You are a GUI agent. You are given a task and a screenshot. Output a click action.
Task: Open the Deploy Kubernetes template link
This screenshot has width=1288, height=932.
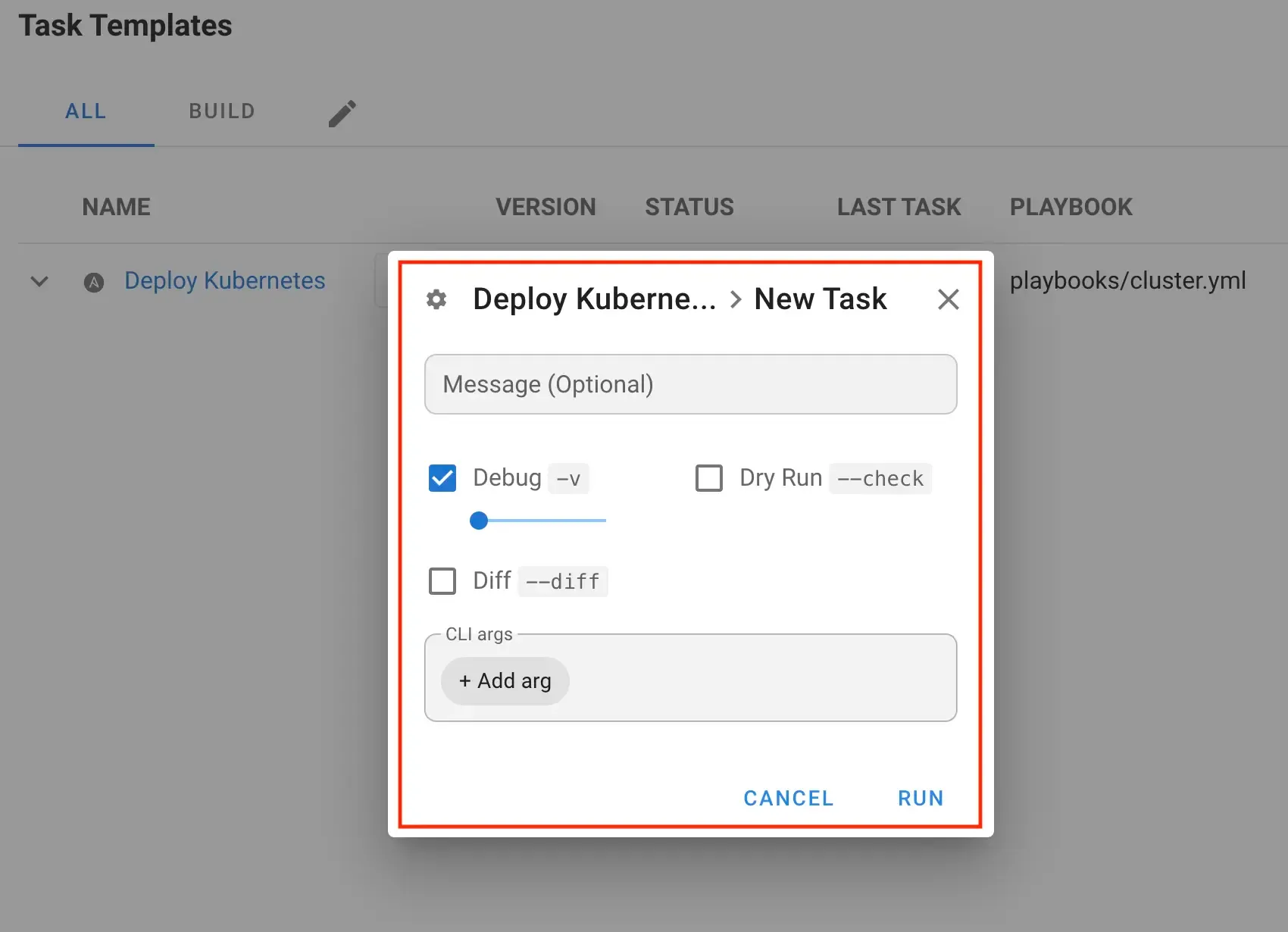coord(224,280)
